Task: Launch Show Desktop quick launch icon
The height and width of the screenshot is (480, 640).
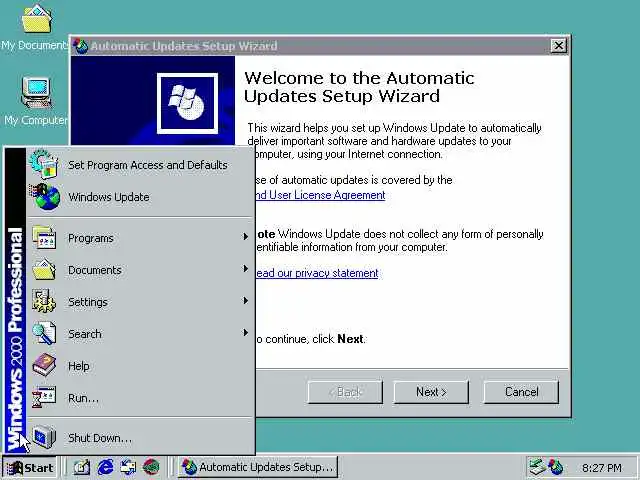Action: [x=82, y=467]
